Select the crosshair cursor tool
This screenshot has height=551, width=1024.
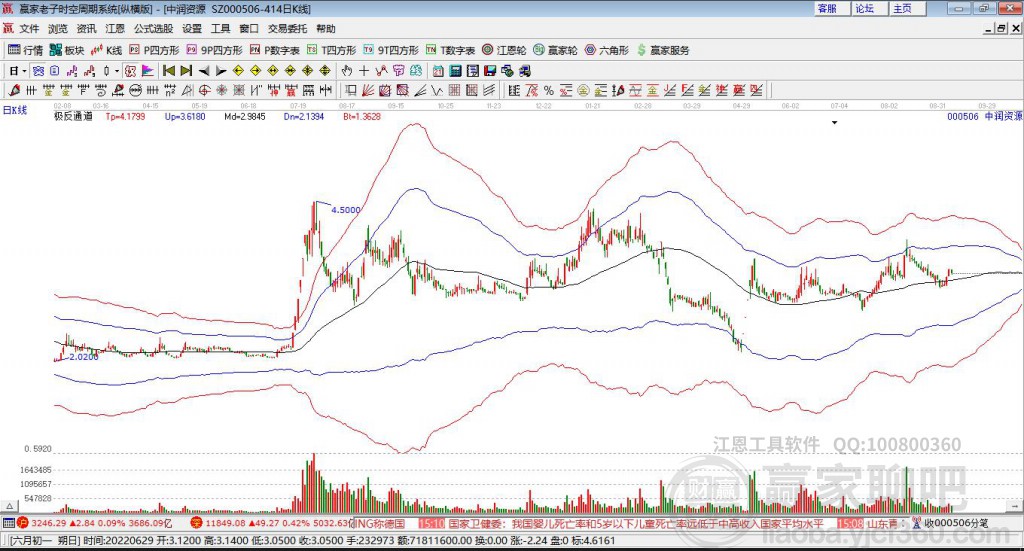364,71
